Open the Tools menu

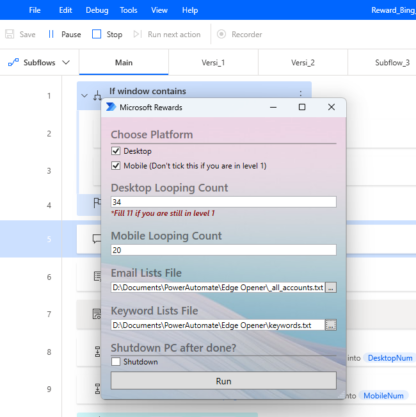pos(128,10)
